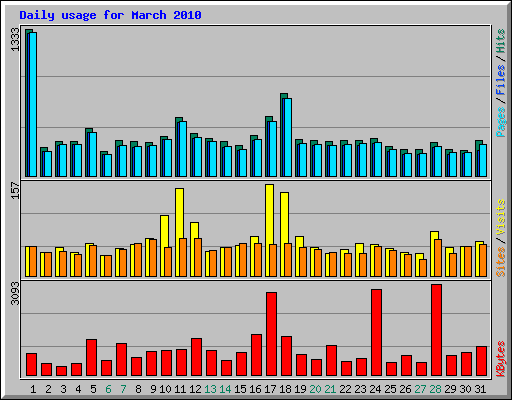Click day 5 on the x-axis

click(x=93, y=389)
